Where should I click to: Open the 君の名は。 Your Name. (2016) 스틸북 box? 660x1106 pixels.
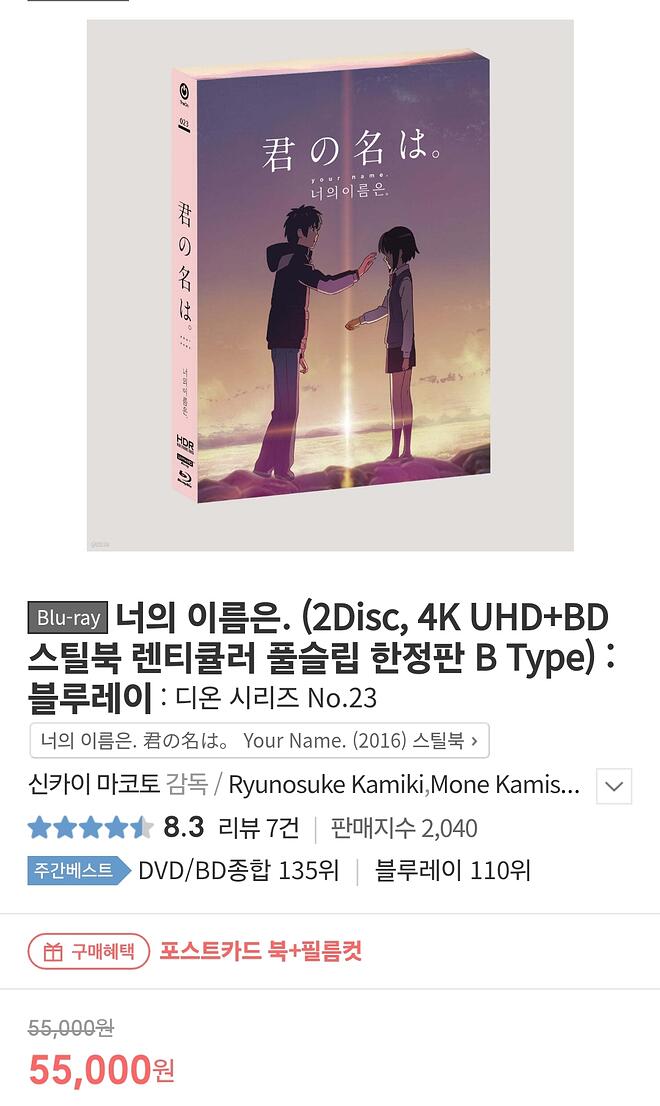tap(259, 741)
